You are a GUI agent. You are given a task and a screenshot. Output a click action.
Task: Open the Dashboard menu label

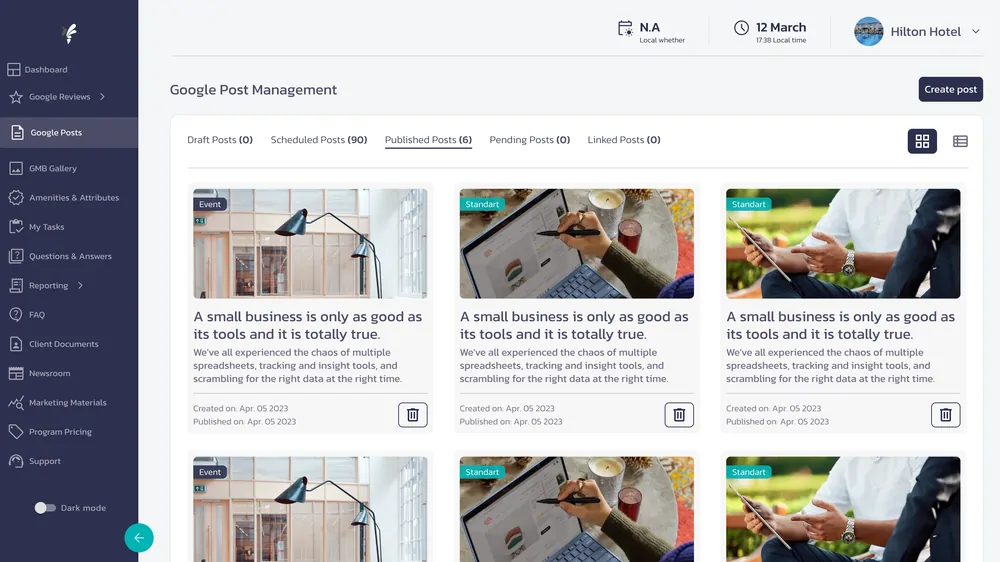click(x=46, y=70)
